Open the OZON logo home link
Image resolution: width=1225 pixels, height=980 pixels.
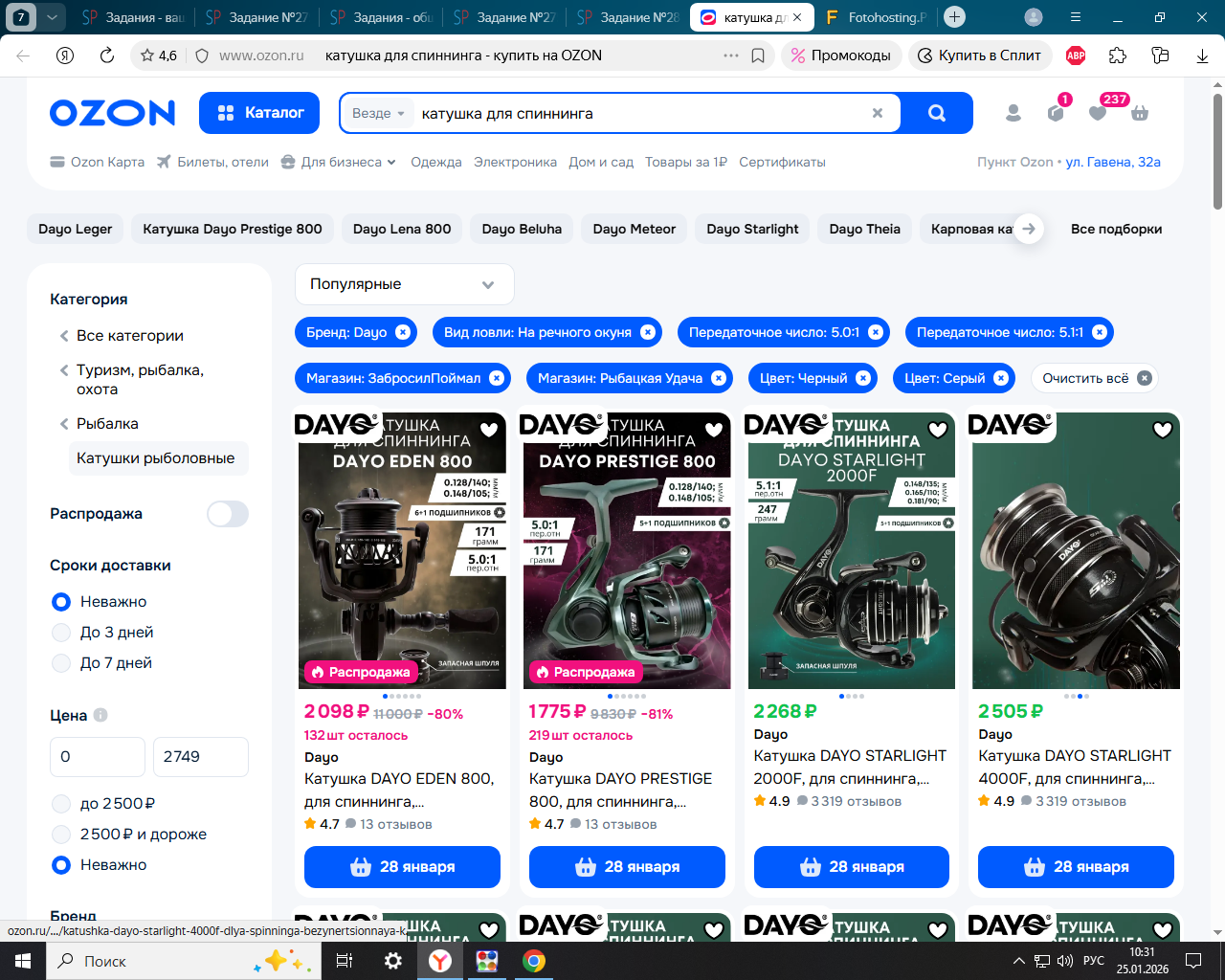(113, 113)
